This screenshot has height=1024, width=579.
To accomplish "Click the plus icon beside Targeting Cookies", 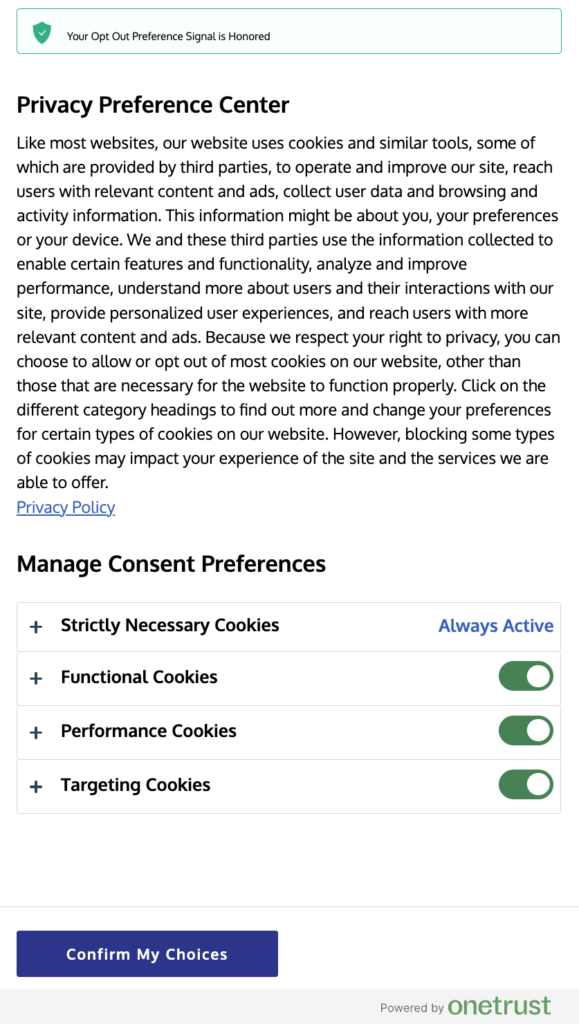I will 36,785.
